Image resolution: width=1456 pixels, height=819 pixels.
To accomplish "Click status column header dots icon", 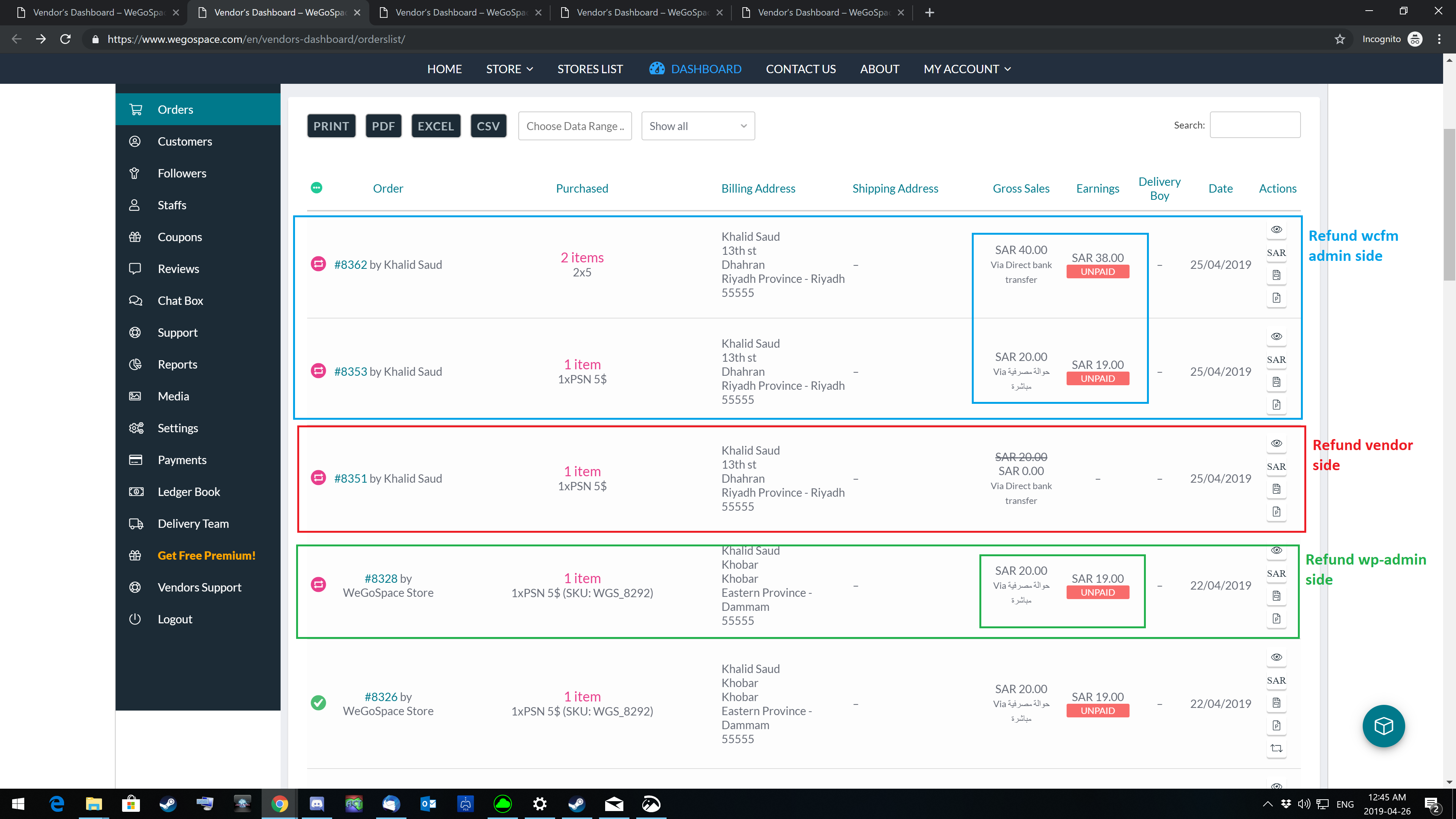I will (317, 188).
